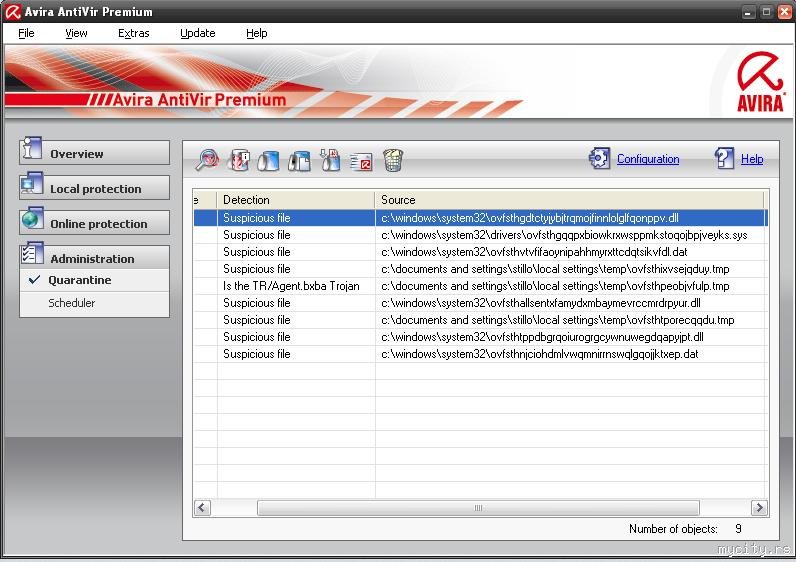796x562 pixels.
Task: Select the row ending in ovfsthvtvfifaoynipahhmyrxttcdqtsikvfdl.dat
Action: tap(480, 252)
